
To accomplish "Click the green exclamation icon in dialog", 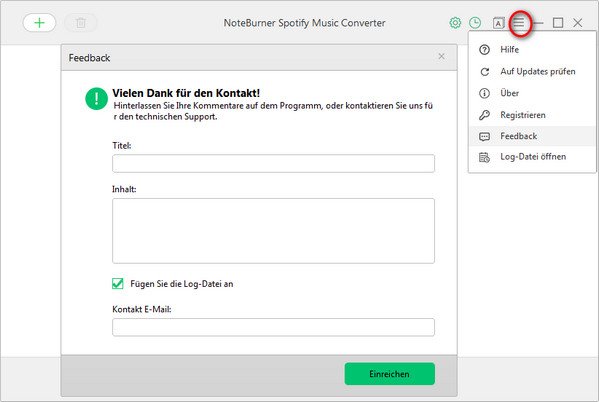I will point(96,99).
